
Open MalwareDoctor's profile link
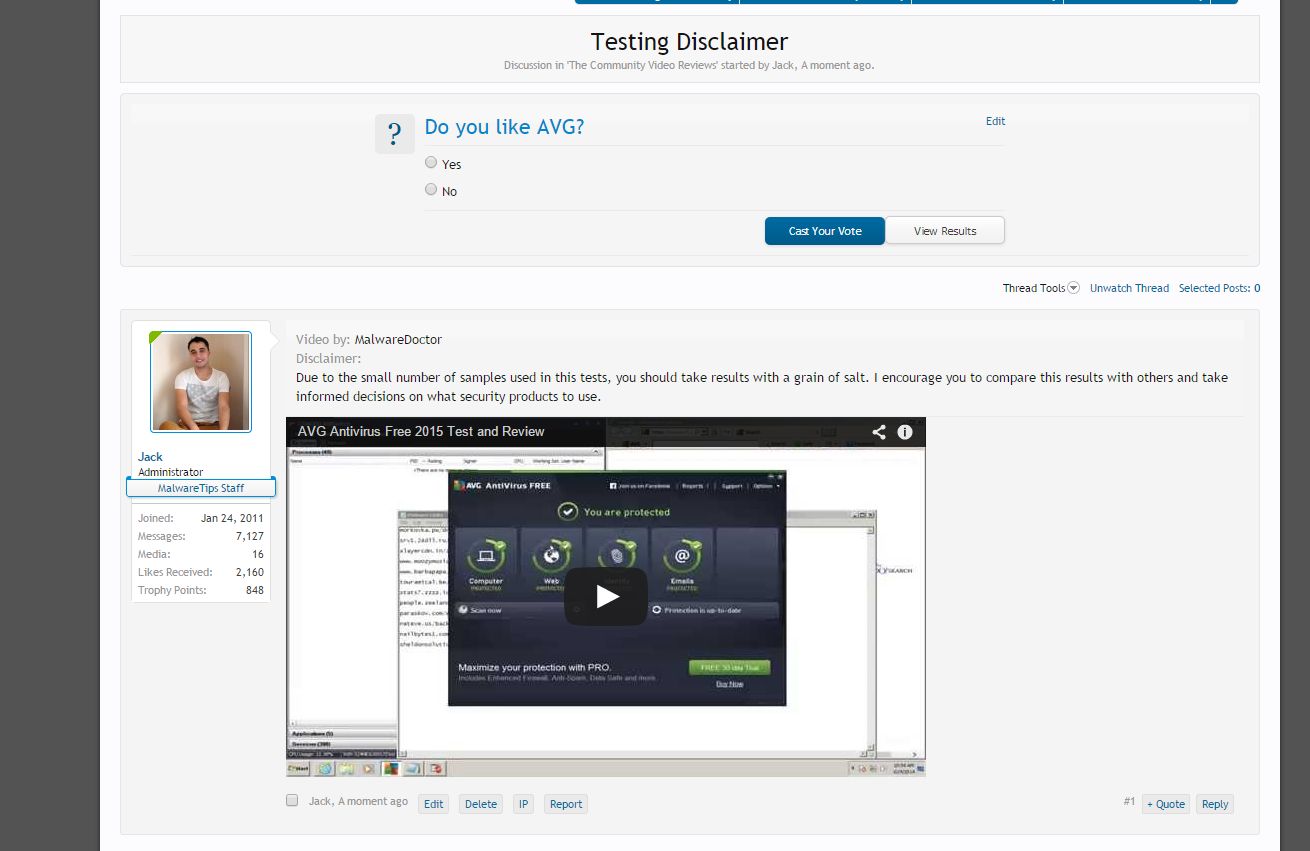click(x=398, y=340)
